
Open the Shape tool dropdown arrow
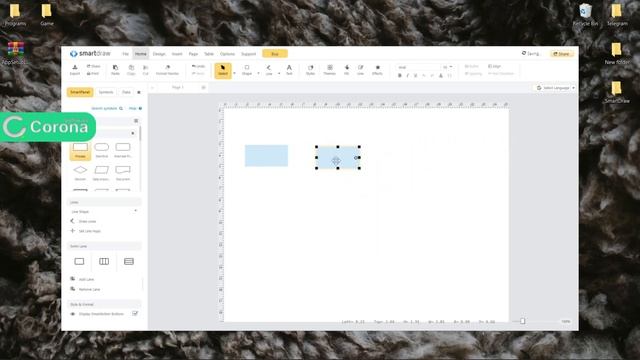click(258, 73)
